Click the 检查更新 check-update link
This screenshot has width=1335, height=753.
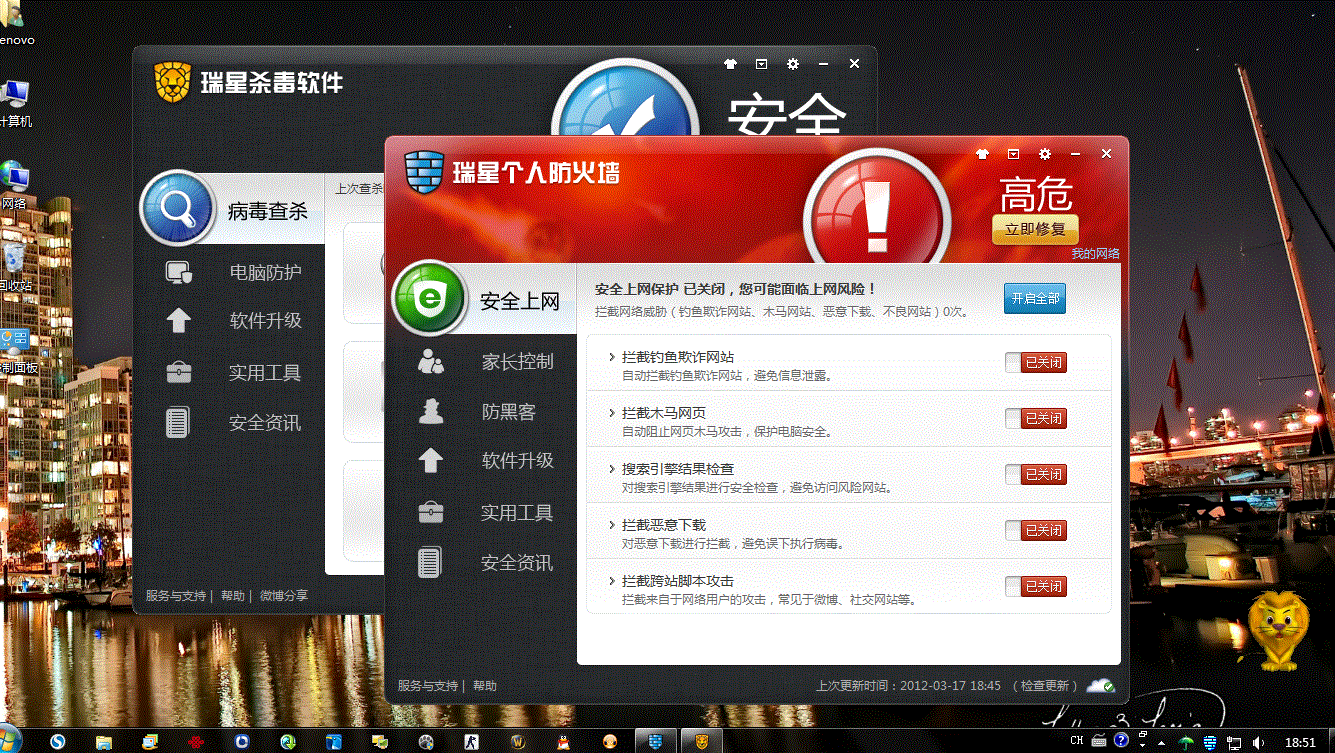pos(1045,686)
